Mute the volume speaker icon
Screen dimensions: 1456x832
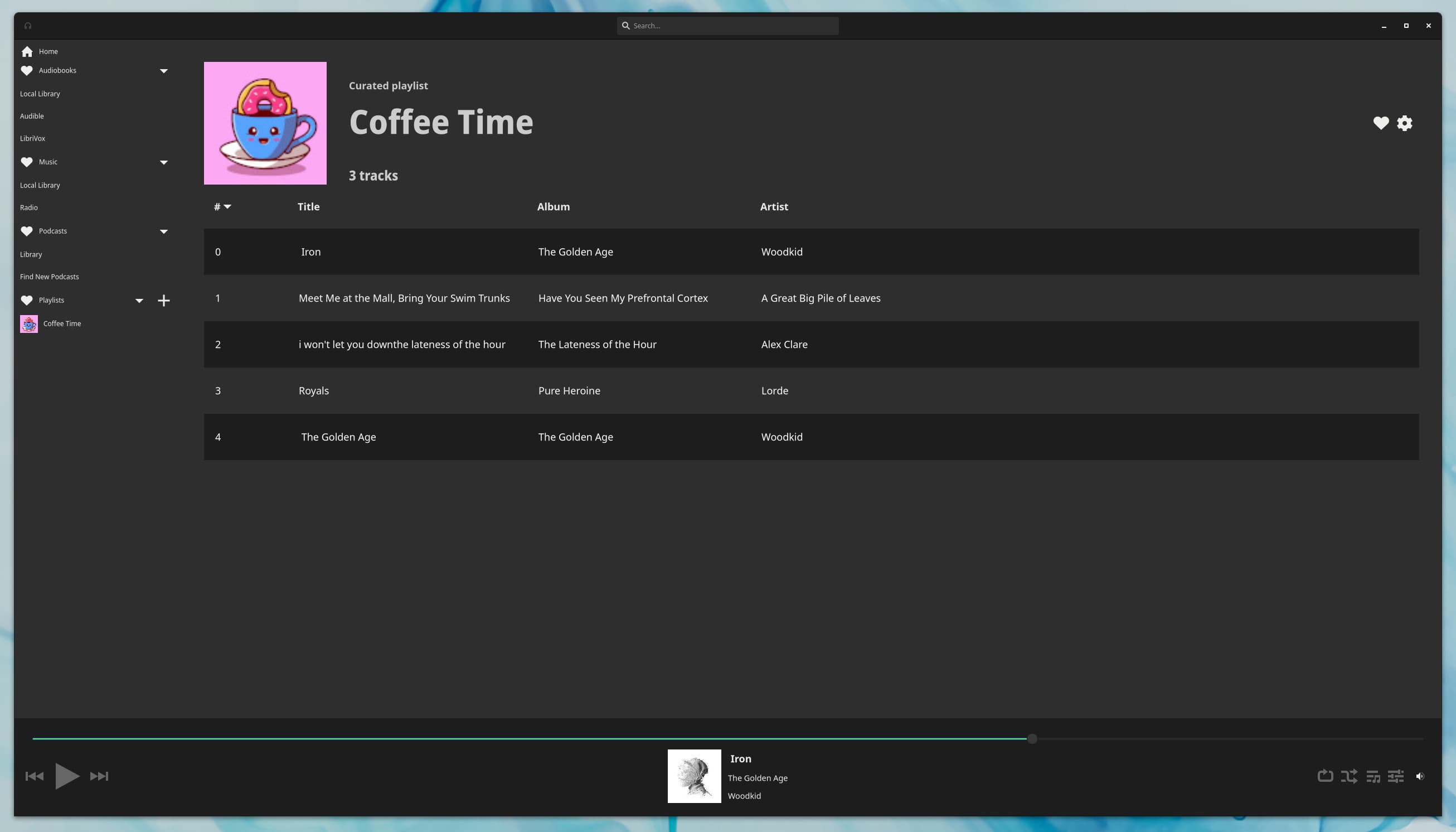click(1419, 776)
